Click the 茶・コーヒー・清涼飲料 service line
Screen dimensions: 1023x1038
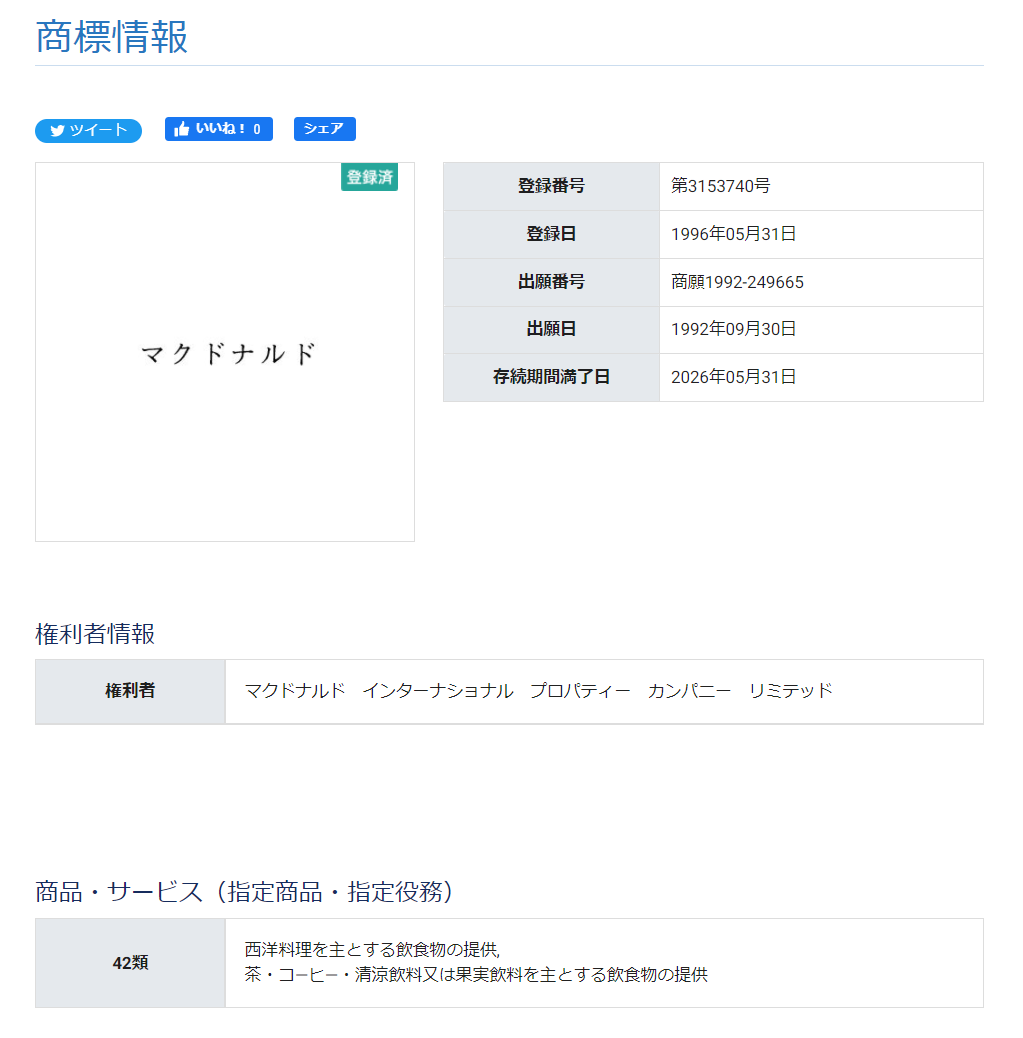[x=476, y=974]
